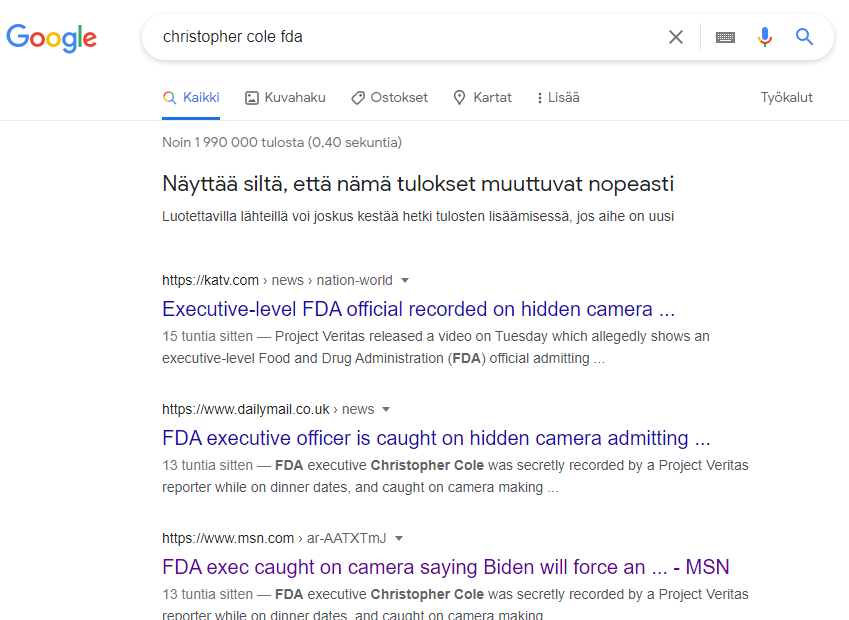The height and width of the screenshot is (620, 849).
Task: Submit search with magnifying glass icon
Action: [804, 37]
